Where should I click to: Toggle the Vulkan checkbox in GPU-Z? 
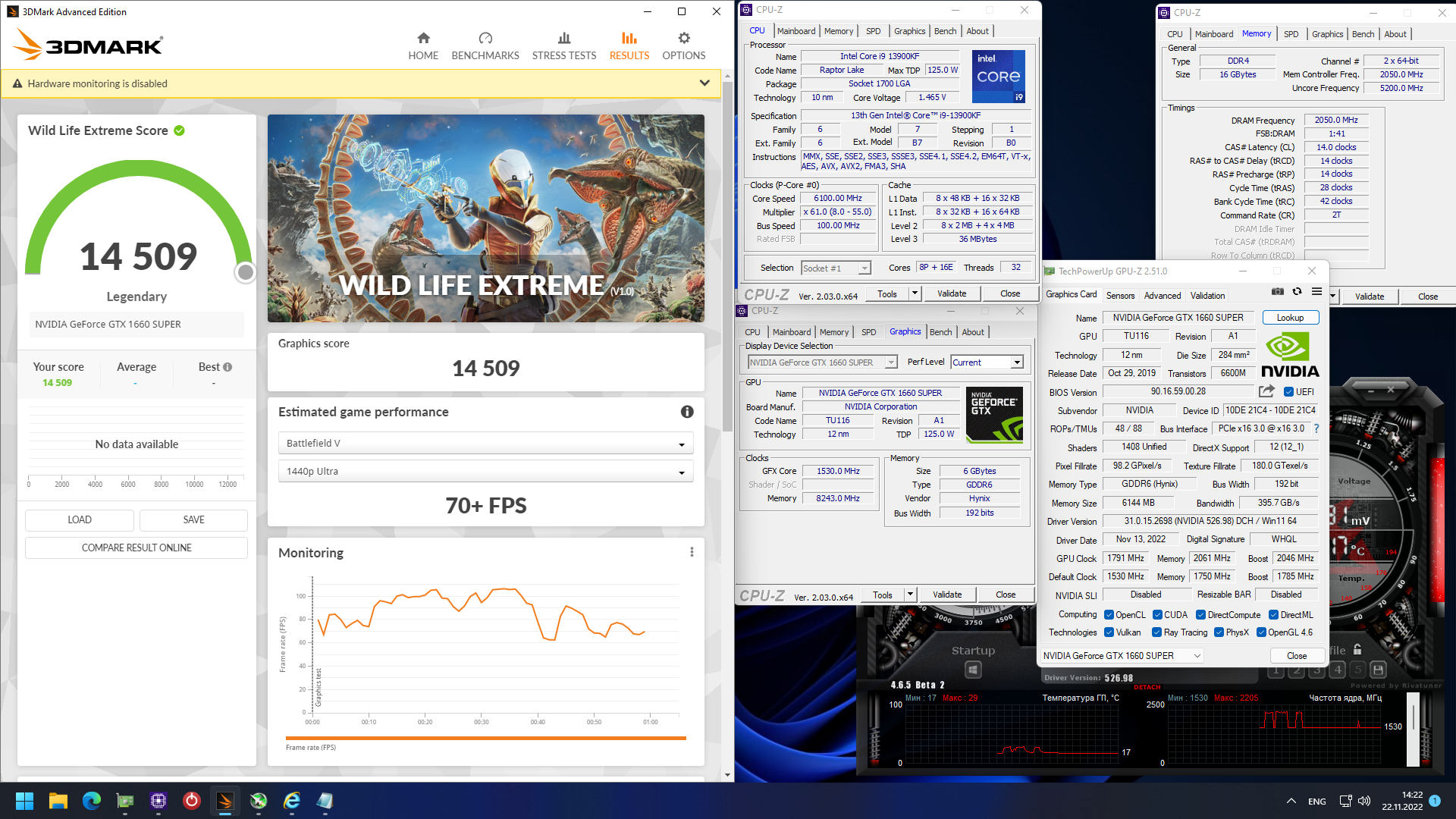click(1109, 632)
